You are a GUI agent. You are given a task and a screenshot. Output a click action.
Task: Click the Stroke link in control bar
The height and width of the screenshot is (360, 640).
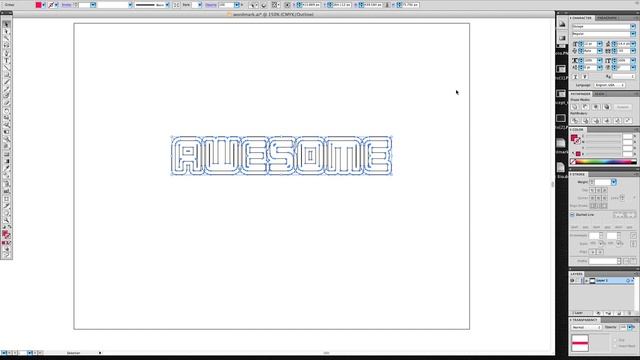click(66, 5)
